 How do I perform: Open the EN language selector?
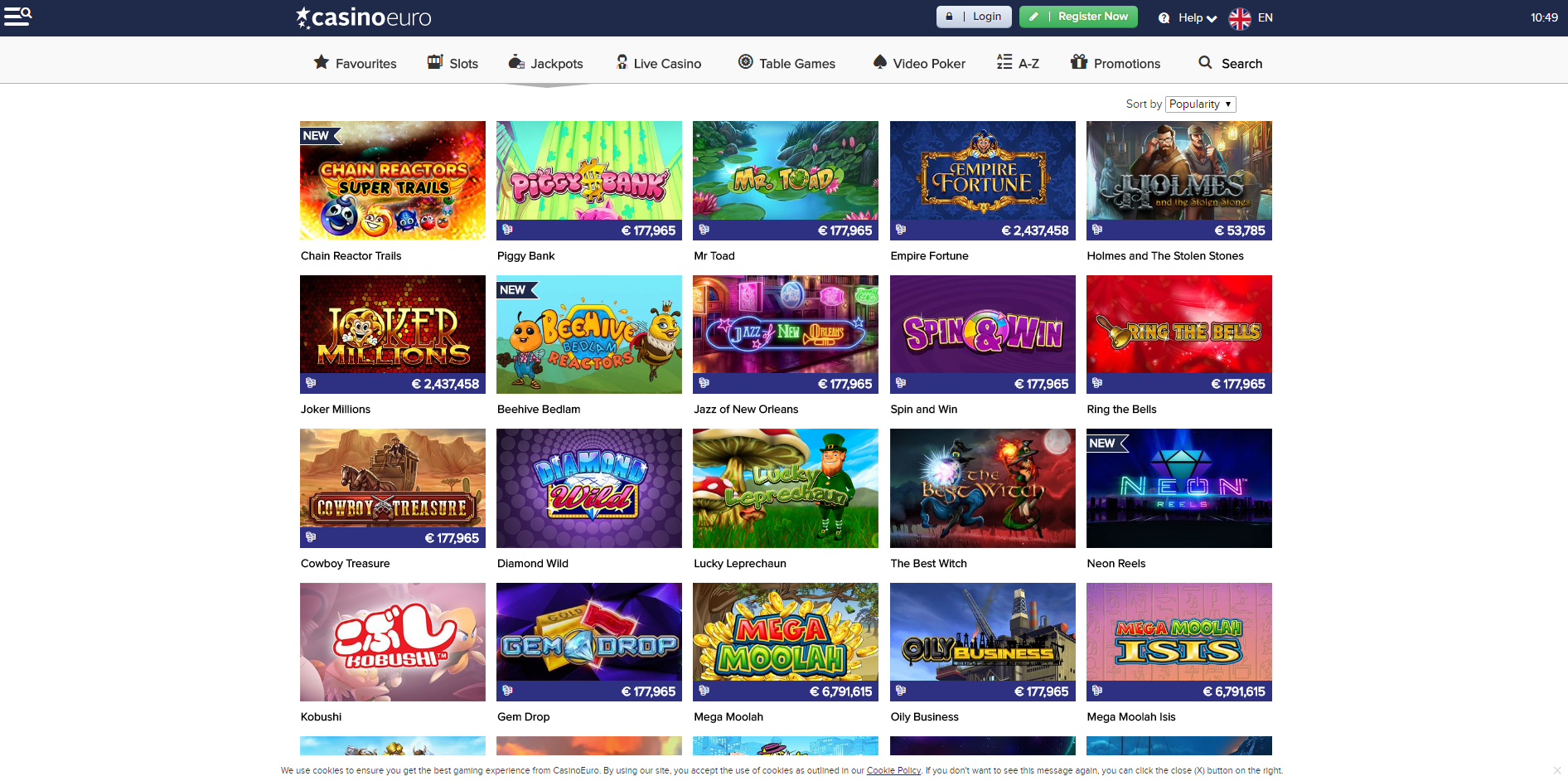tap(1263, 17)
